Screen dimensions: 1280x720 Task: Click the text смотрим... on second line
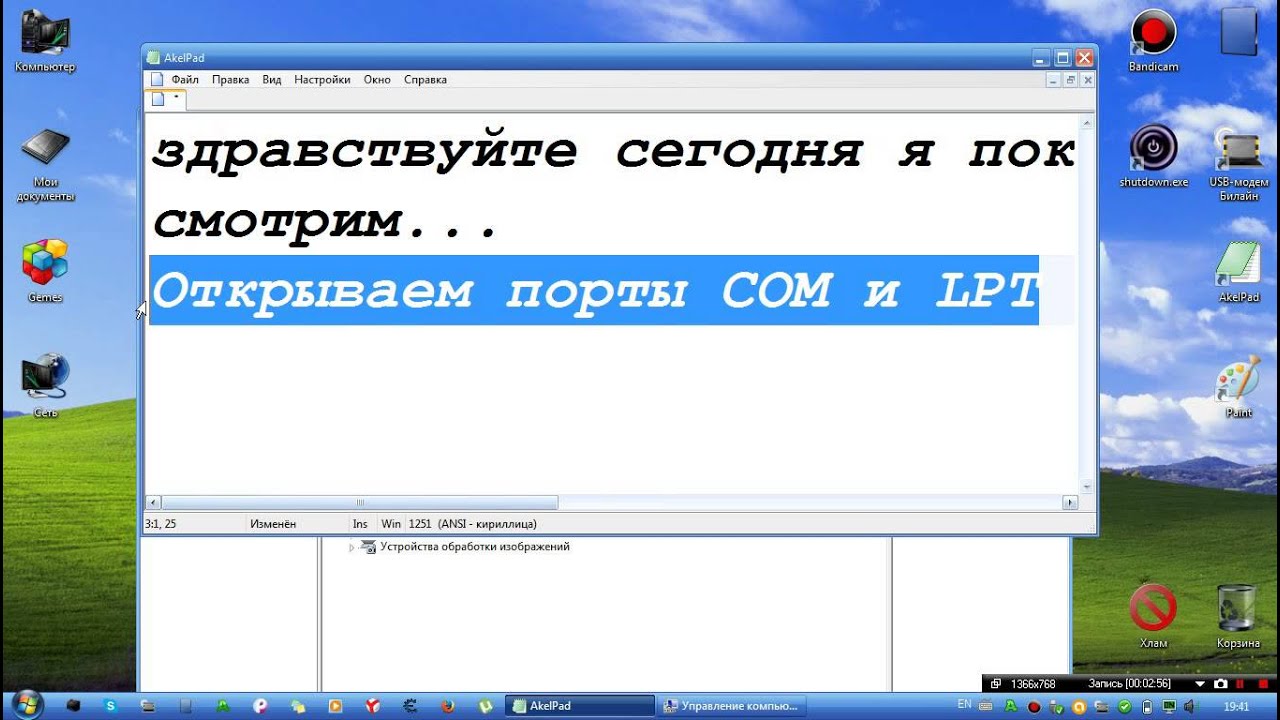point(325,221)
